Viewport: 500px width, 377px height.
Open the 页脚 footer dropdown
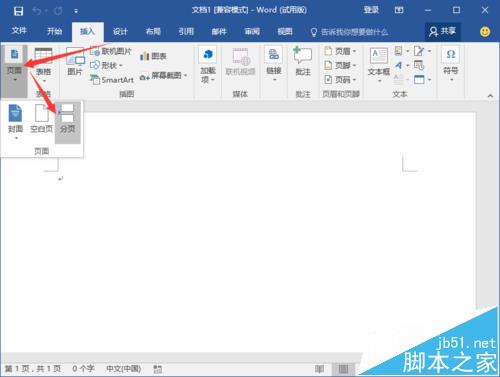tap(340, 65)
